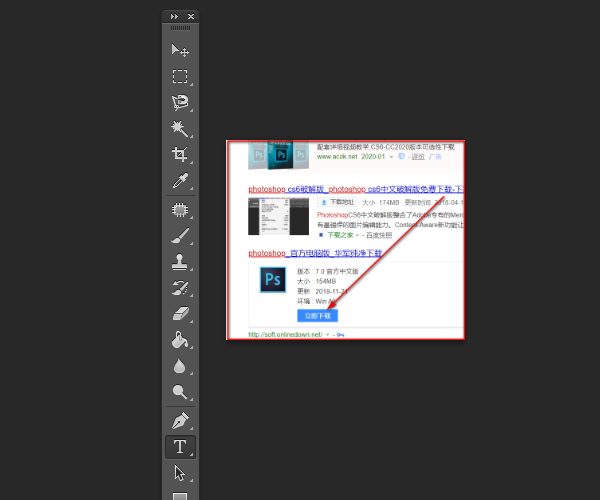Open the soft.onlinedown.net URL link
This screenshot has width=600, height=500.
(x=285, y=334)
